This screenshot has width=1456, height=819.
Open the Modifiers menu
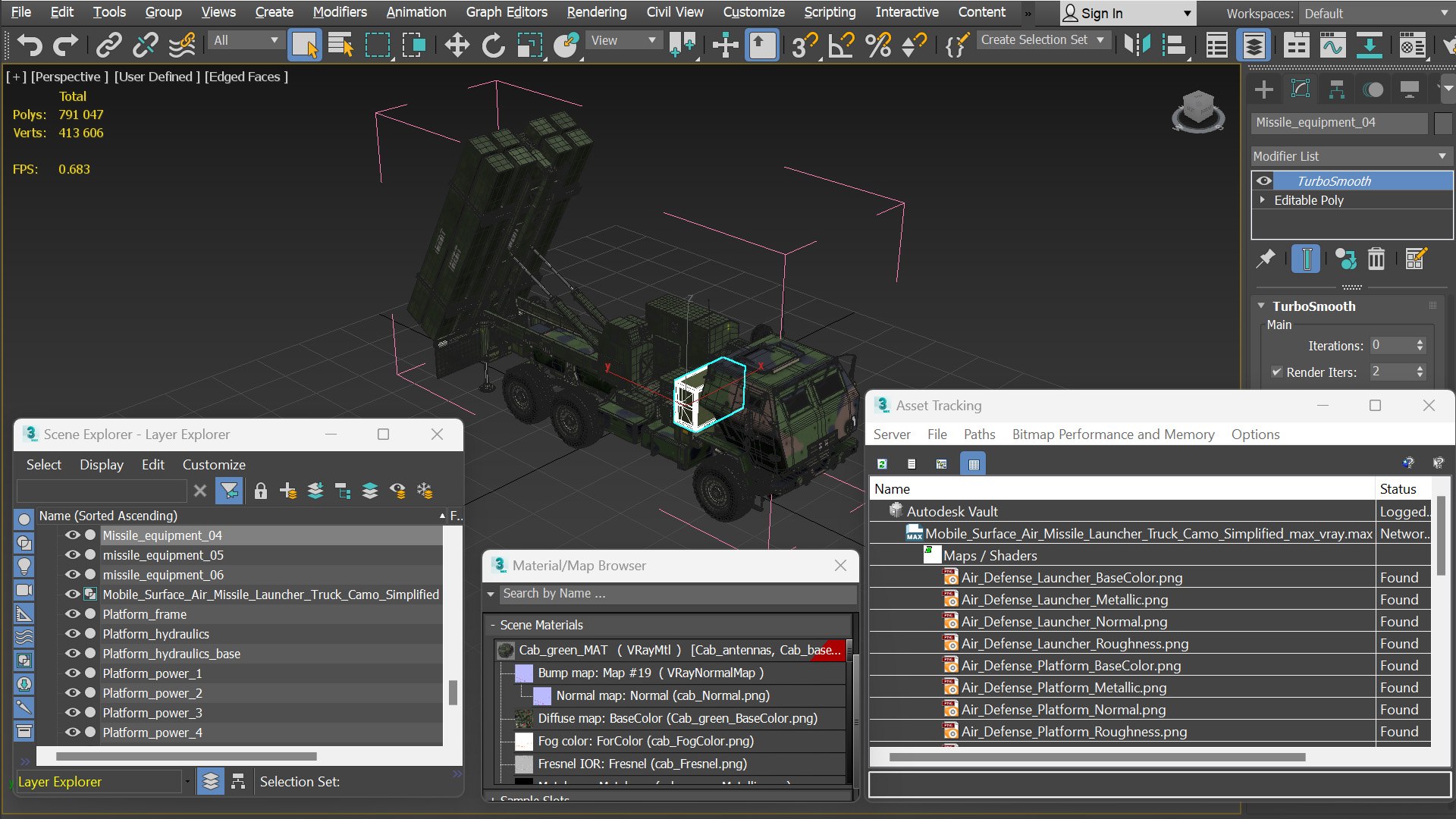340,12
